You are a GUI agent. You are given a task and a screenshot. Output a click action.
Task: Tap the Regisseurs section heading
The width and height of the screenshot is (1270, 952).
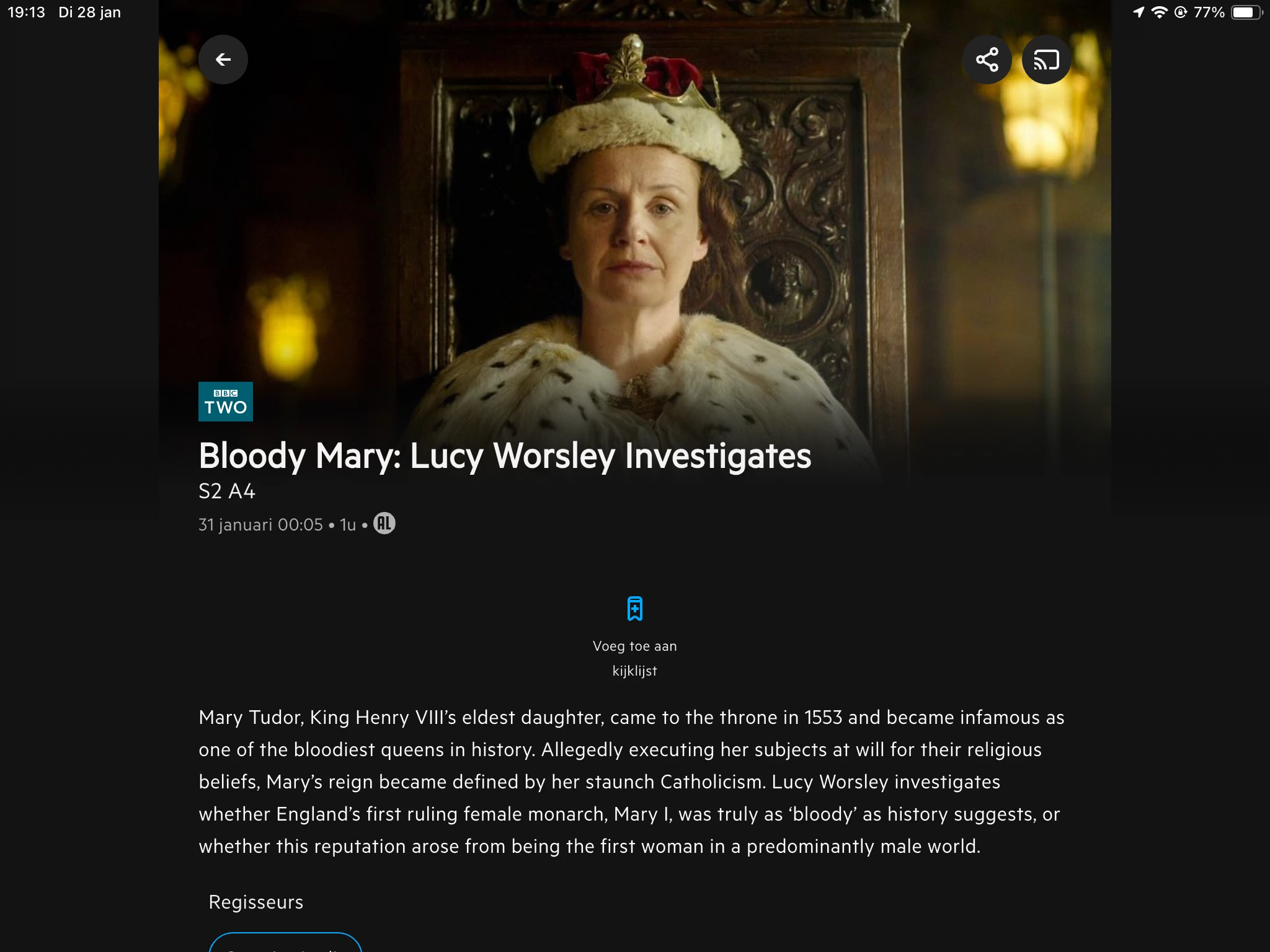coord(255,902)
